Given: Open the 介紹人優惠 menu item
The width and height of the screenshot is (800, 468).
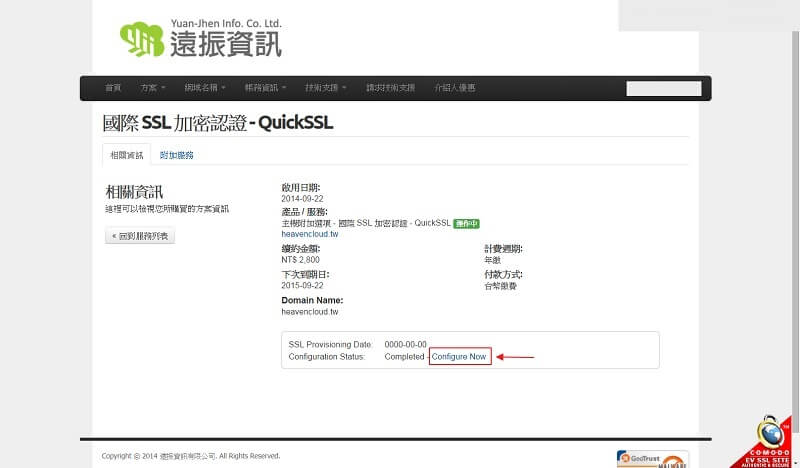Looking at the screenshot, I should click(x=455, y=88).
